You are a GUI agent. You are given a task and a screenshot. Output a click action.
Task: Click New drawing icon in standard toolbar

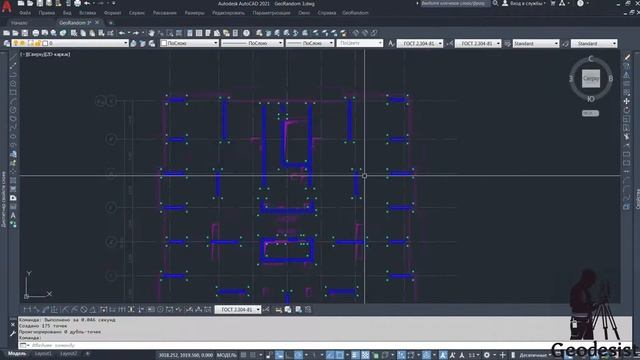click(7, 33)
